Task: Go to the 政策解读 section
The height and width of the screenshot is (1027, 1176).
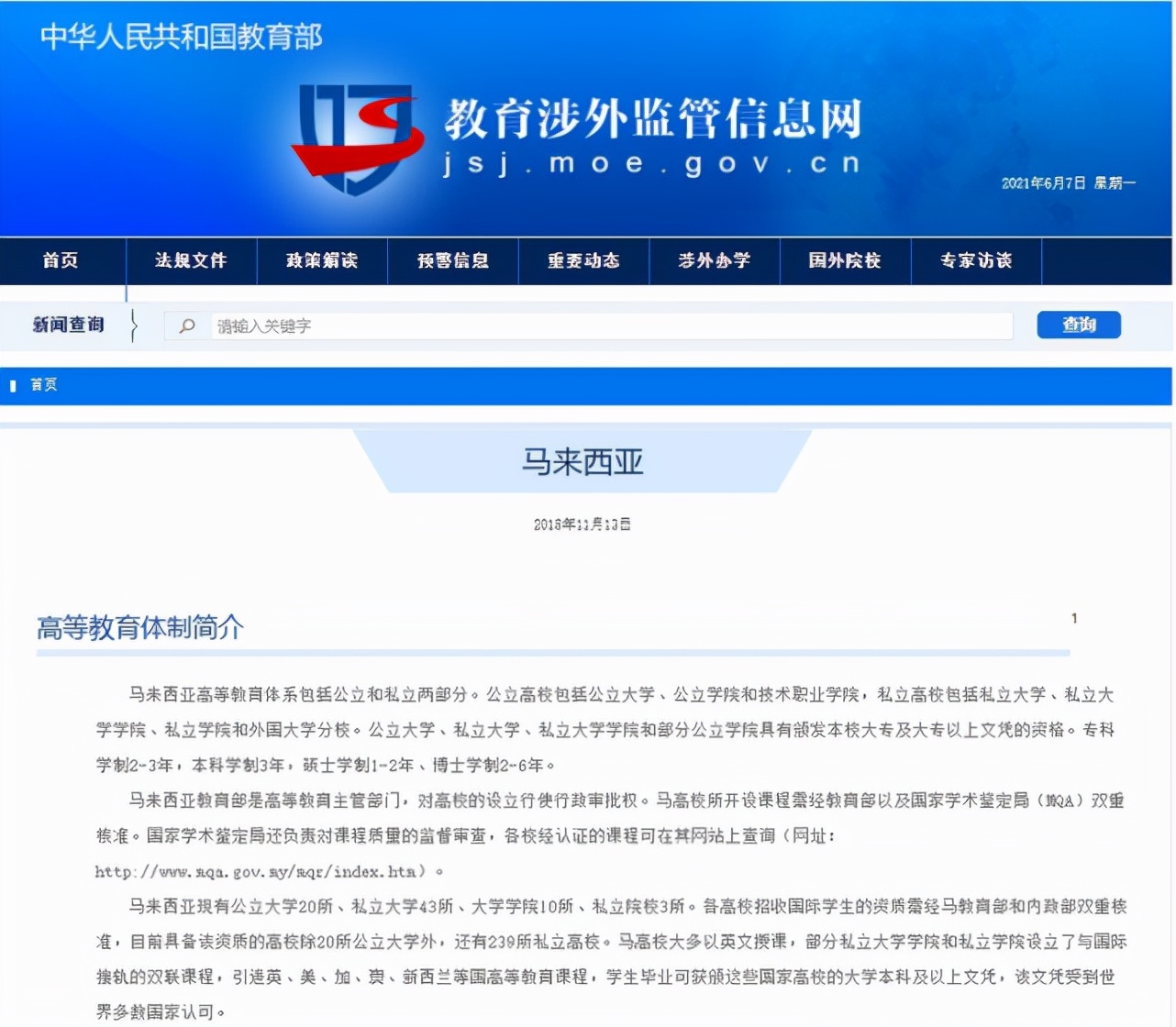Action: [x=322, y=260]
